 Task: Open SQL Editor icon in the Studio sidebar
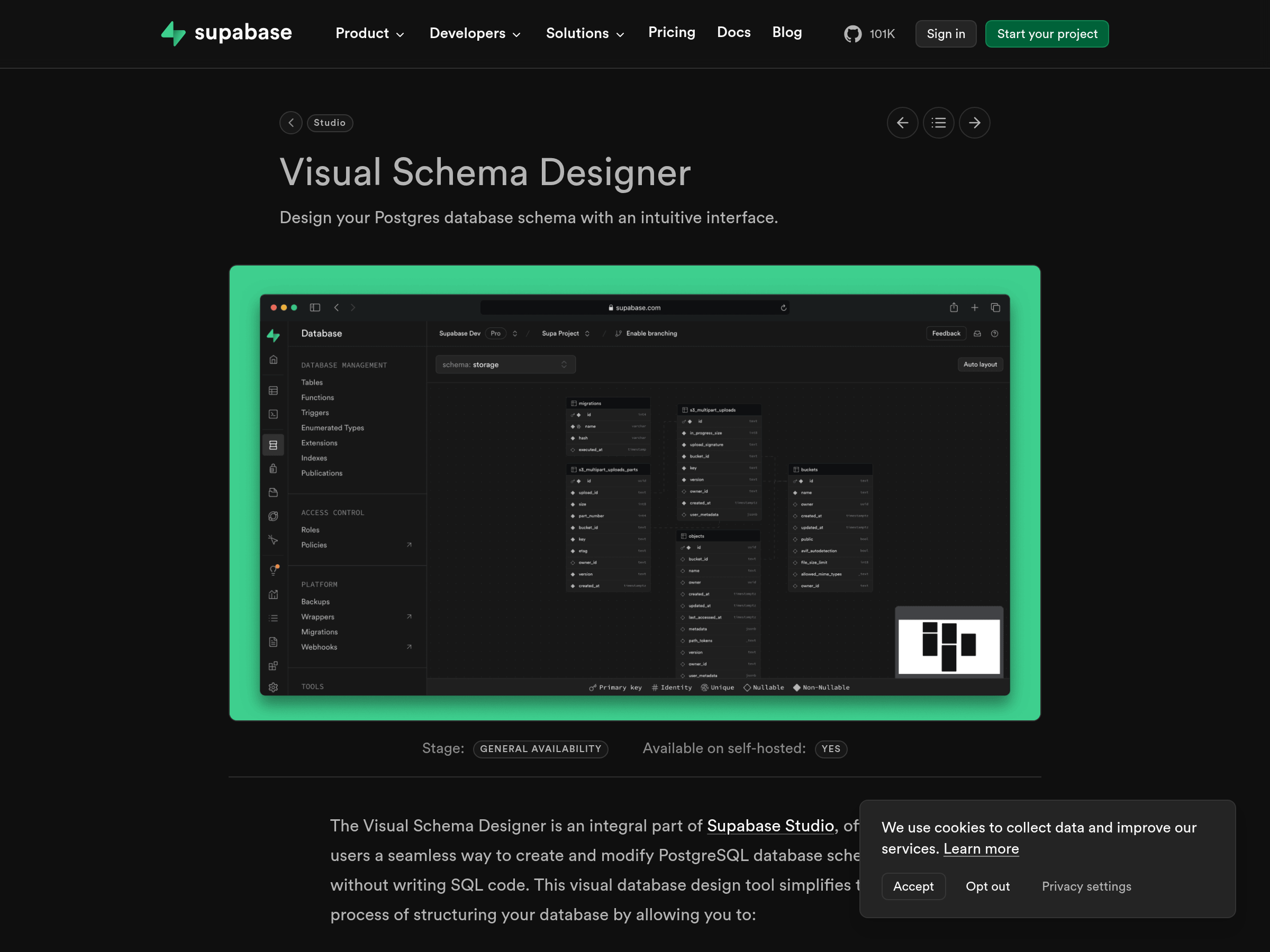273,414
